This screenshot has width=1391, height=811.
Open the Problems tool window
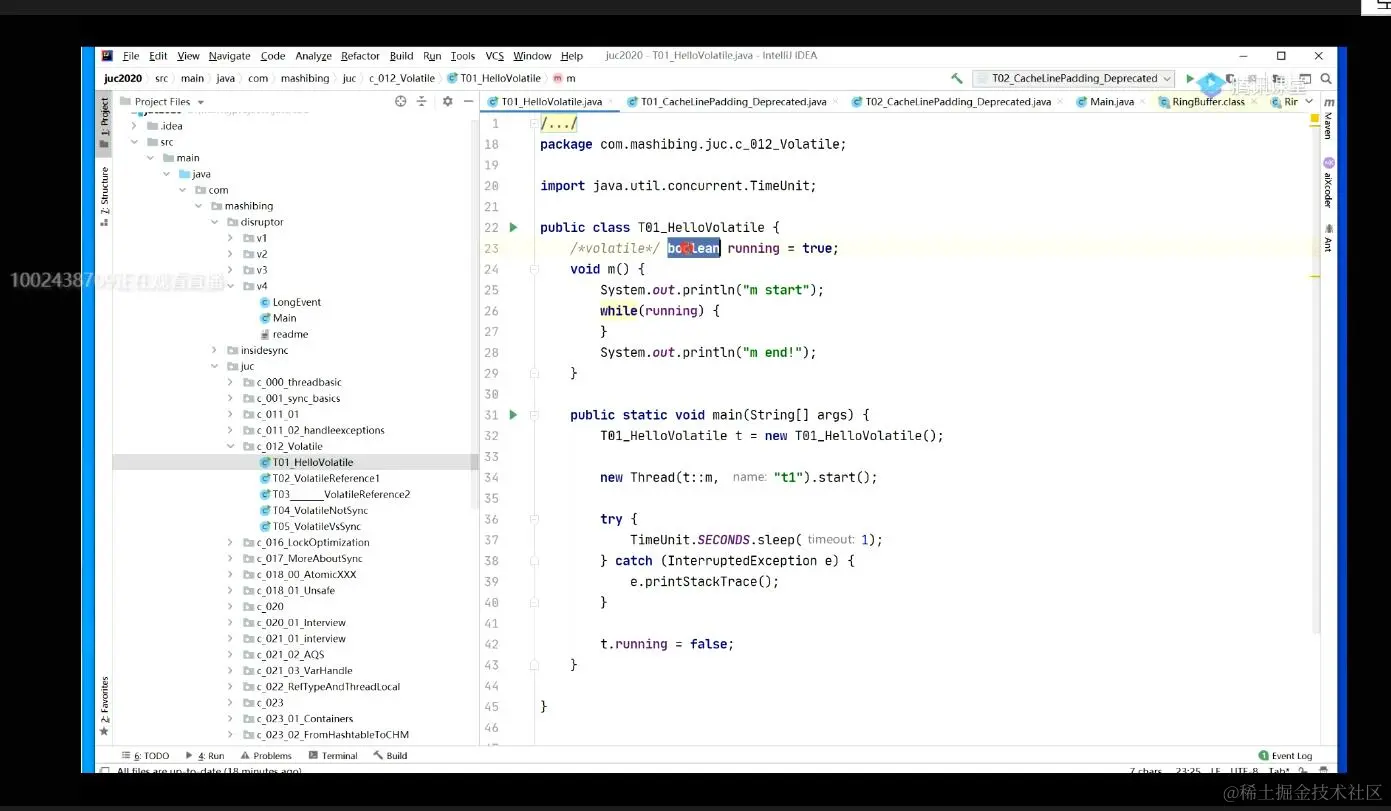pos(266,756)
